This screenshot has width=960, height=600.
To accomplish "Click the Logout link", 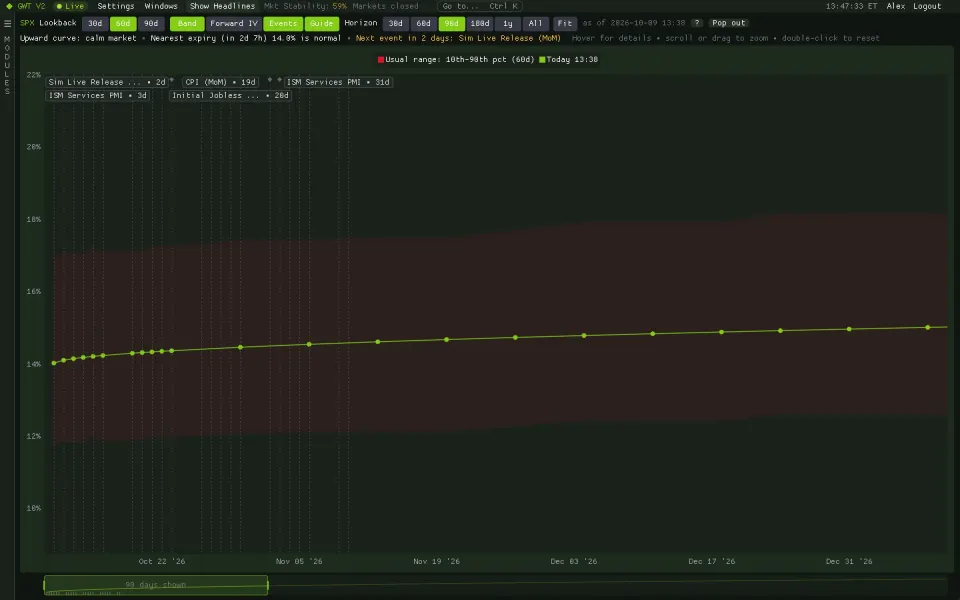I will pos(927,6).
